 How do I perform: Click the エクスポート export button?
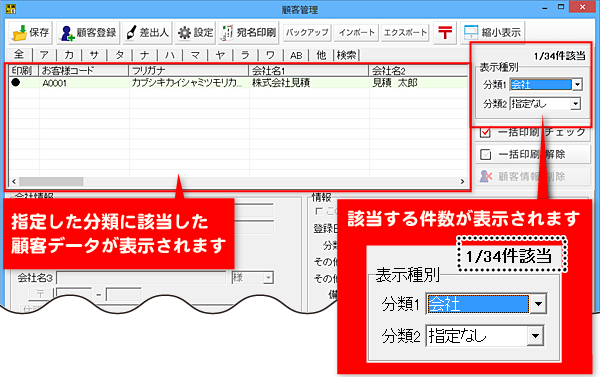click(x=405, y=33)
